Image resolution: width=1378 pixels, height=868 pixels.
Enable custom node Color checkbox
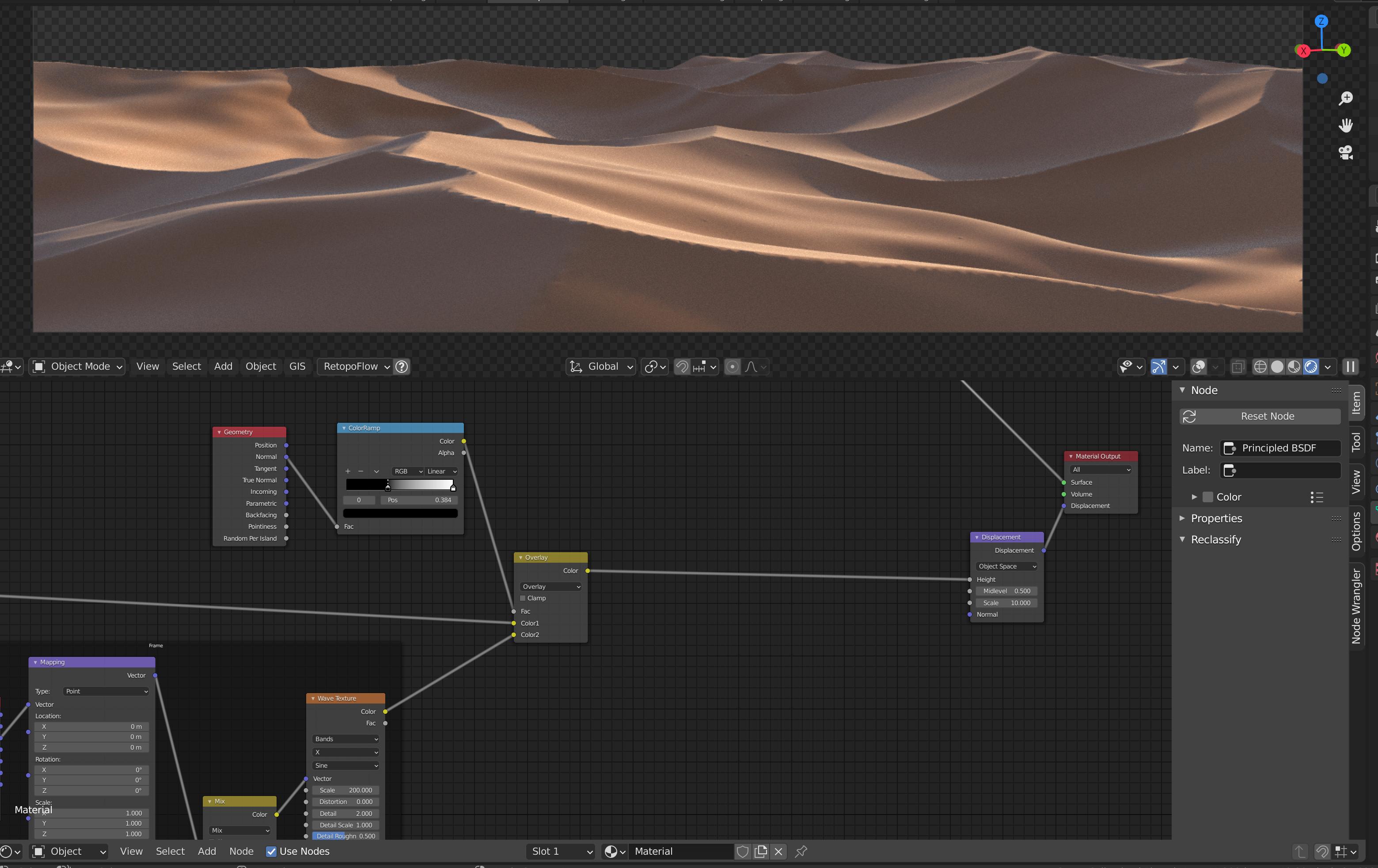pyautogui.click(x=1207, y=497)
